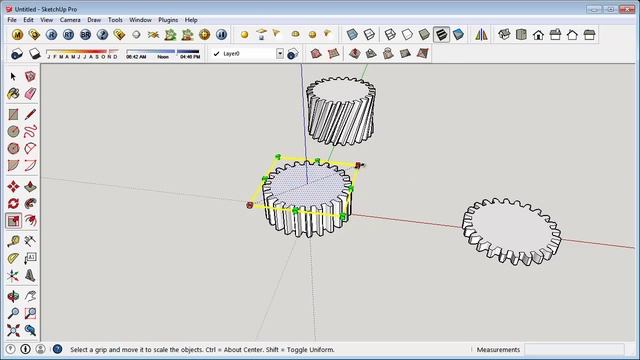Open the Layer0 dropdown arrow
This screenshot has width=640, height=360.
[x=280, y=53]
